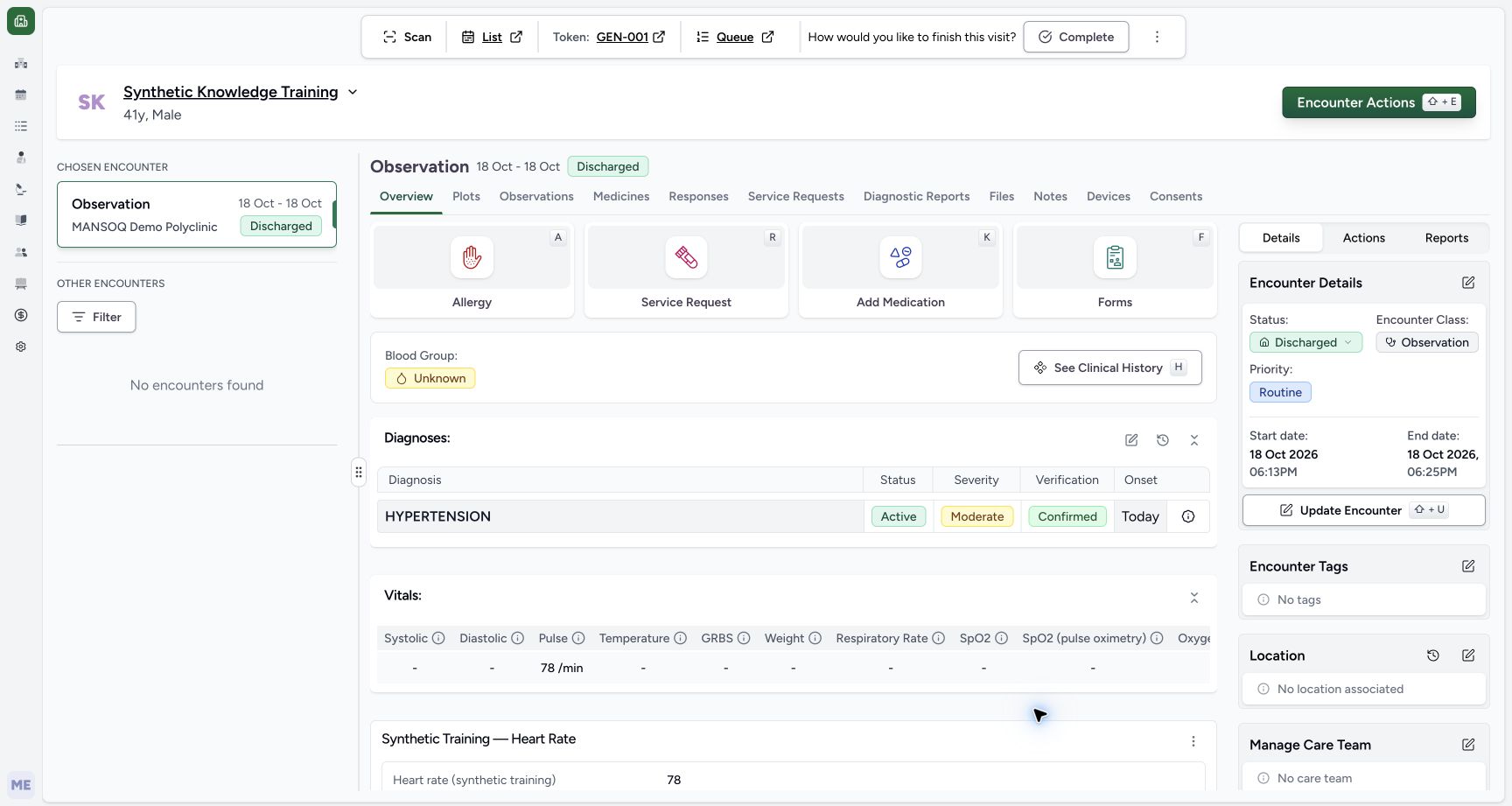
Task: Select the Reports side panel tab
Action: pos(1446,238)
